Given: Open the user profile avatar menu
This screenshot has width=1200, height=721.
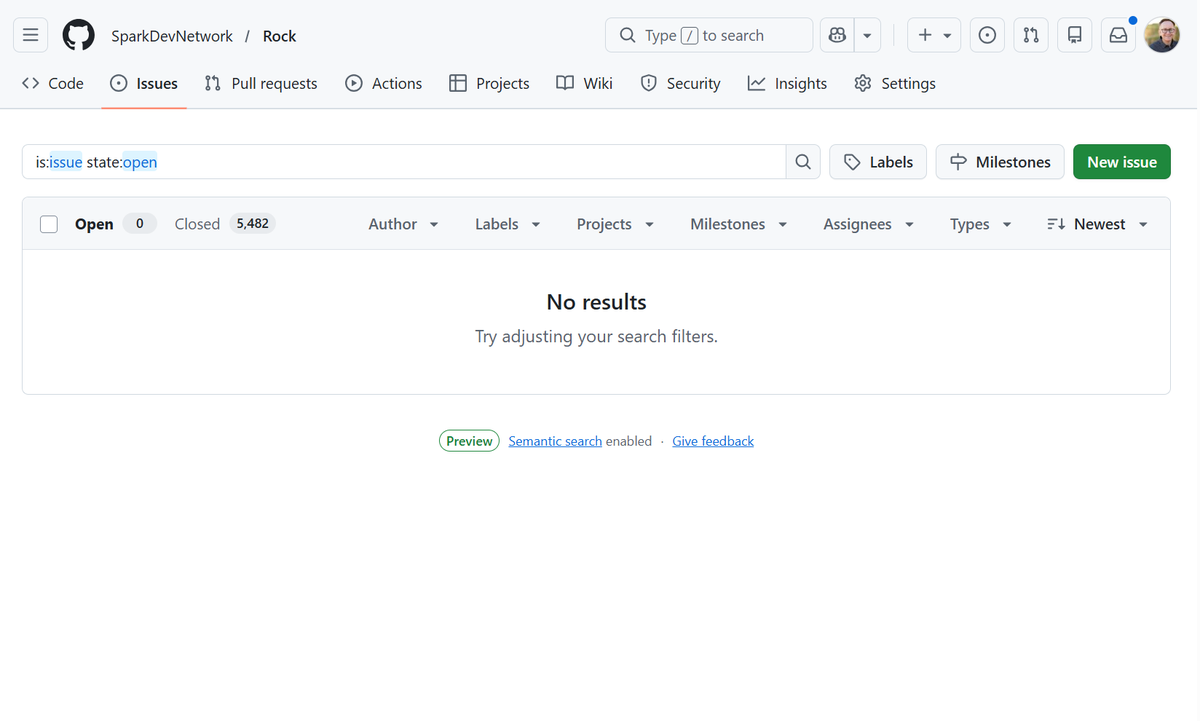Looking at the screenshot, I should 1162,35.
